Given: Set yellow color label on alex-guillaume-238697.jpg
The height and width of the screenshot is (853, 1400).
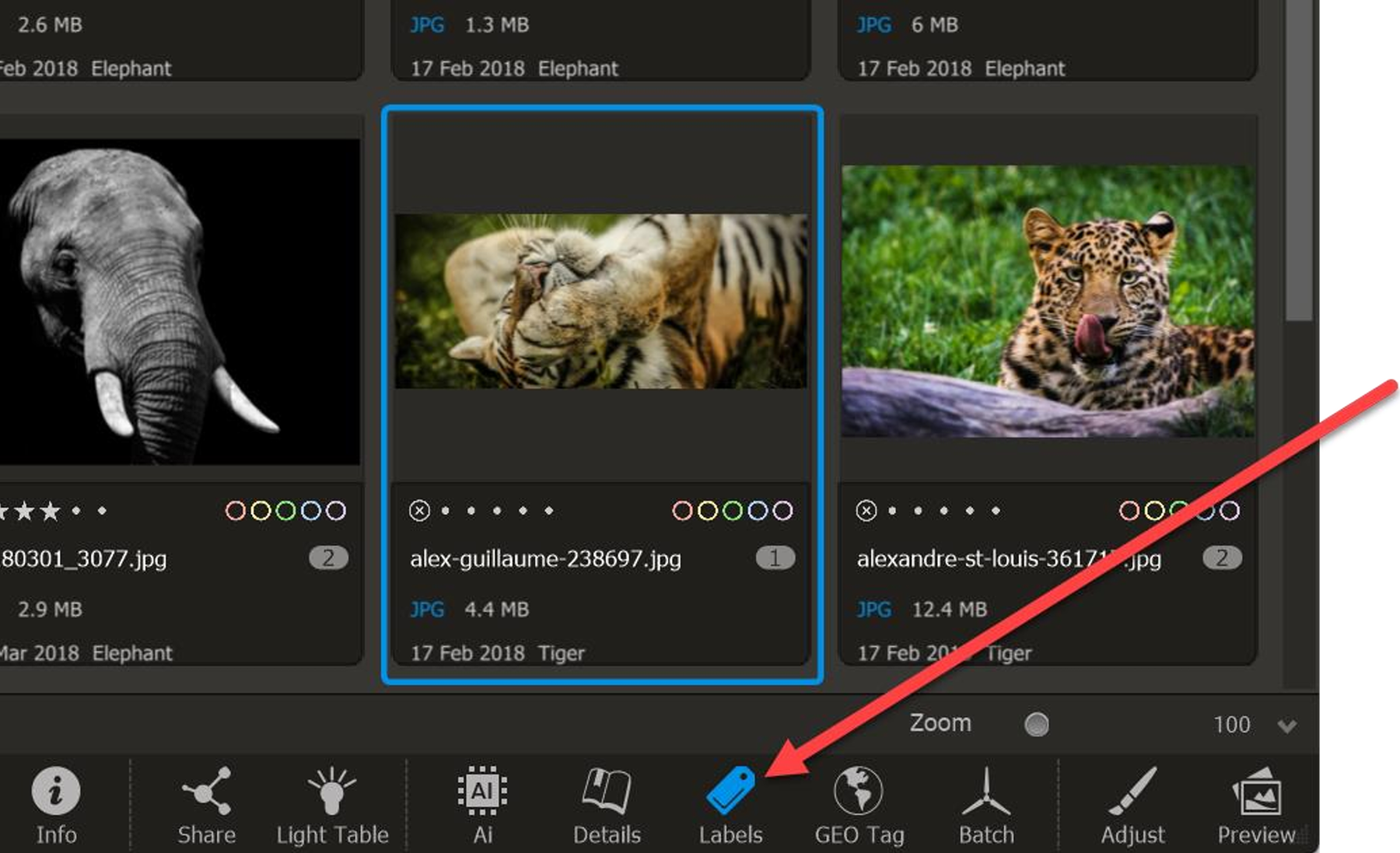Looking at the screenshot, I should click(x=707, y=511).
